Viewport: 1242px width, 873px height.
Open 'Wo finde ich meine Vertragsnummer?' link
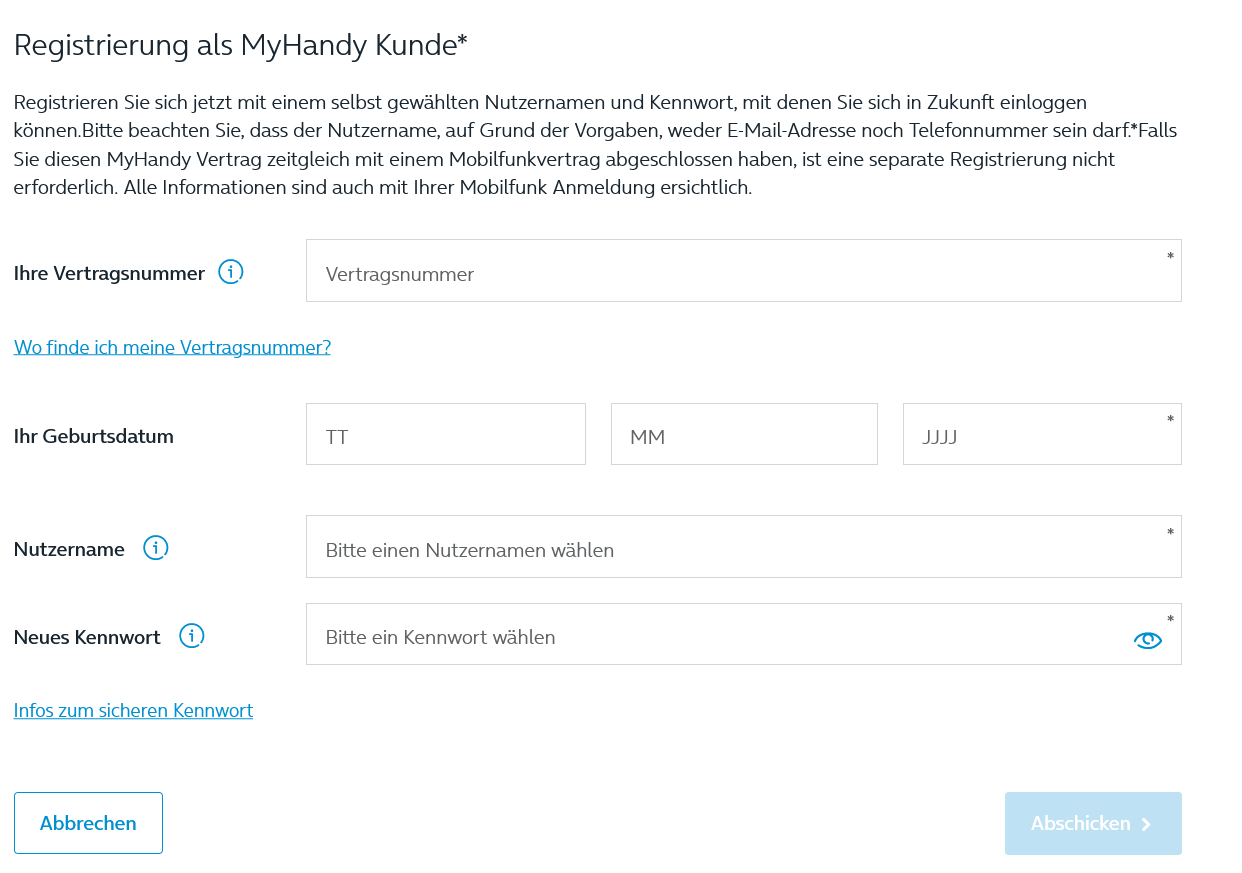(172, 347)
